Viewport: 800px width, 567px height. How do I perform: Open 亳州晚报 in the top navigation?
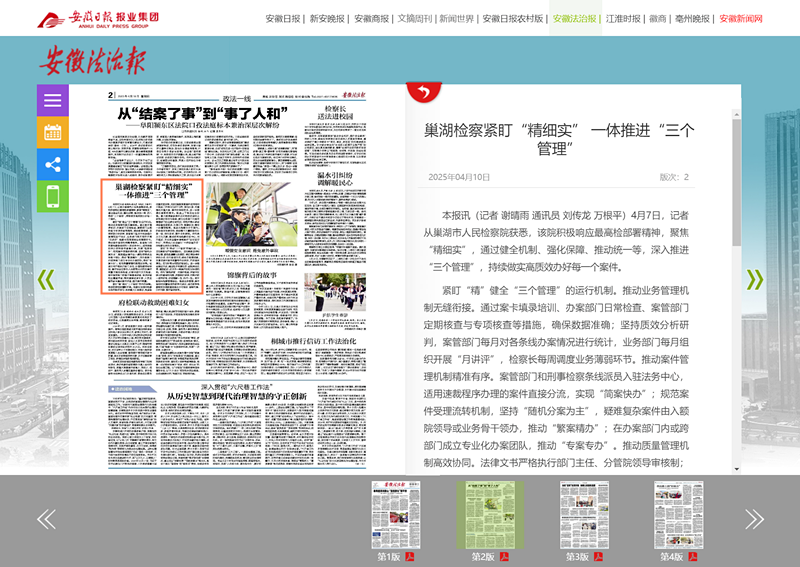692,19
